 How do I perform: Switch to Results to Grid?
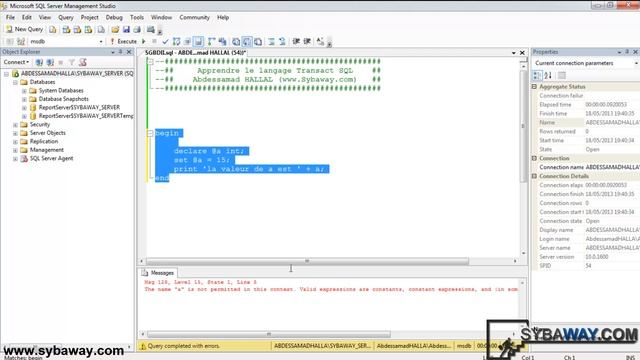click(x=247, y=41)
